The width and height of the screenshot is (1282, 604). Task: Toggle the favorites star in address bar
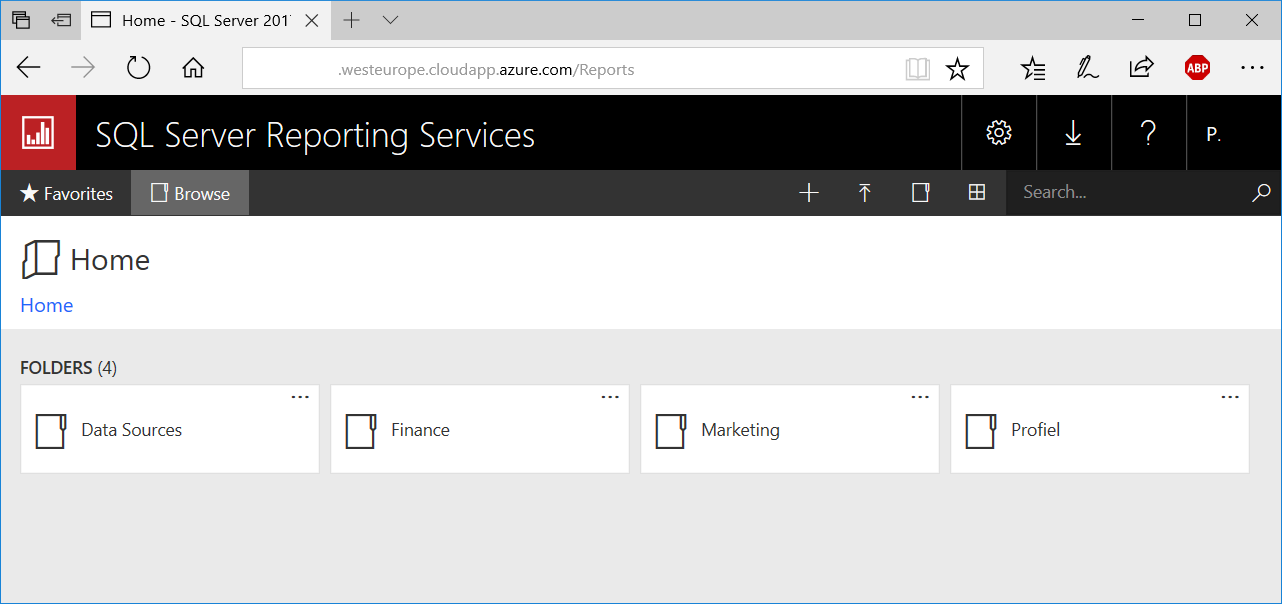point(958,68)
